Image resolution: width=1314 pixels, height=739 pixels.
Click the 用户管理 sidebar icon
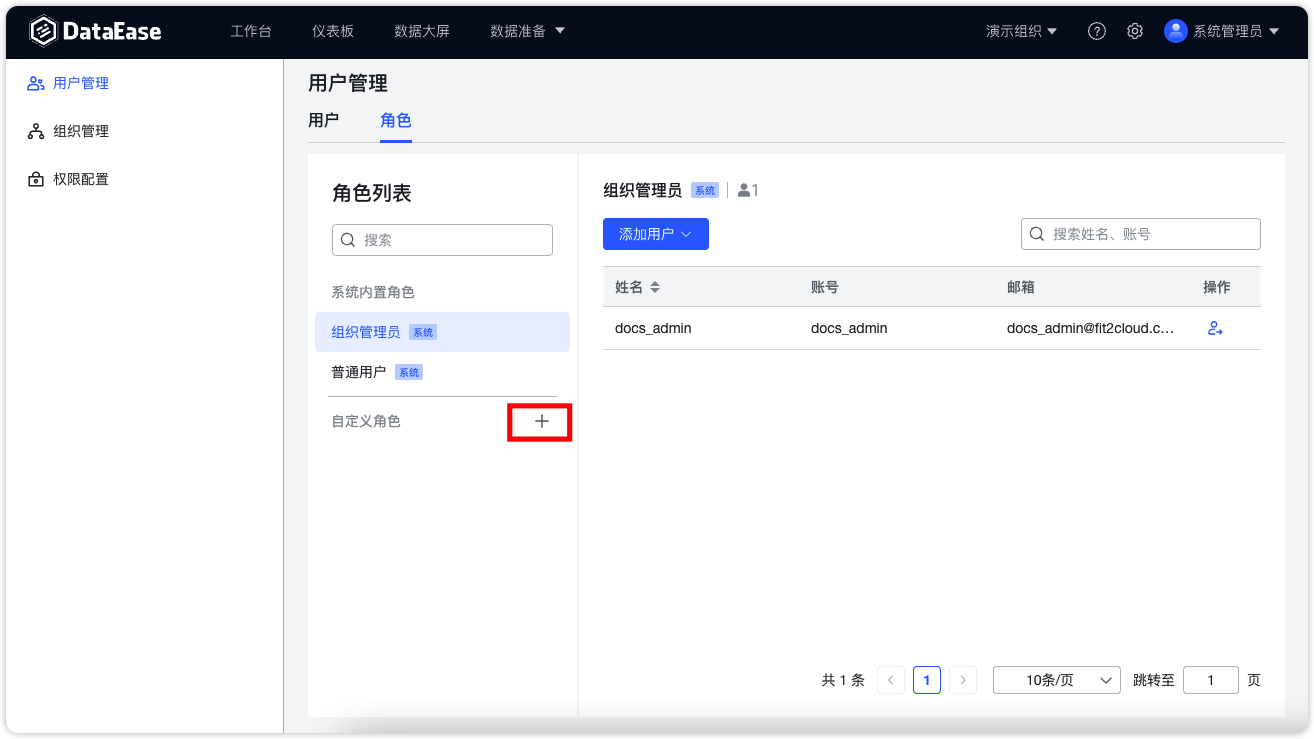point(36,84)
